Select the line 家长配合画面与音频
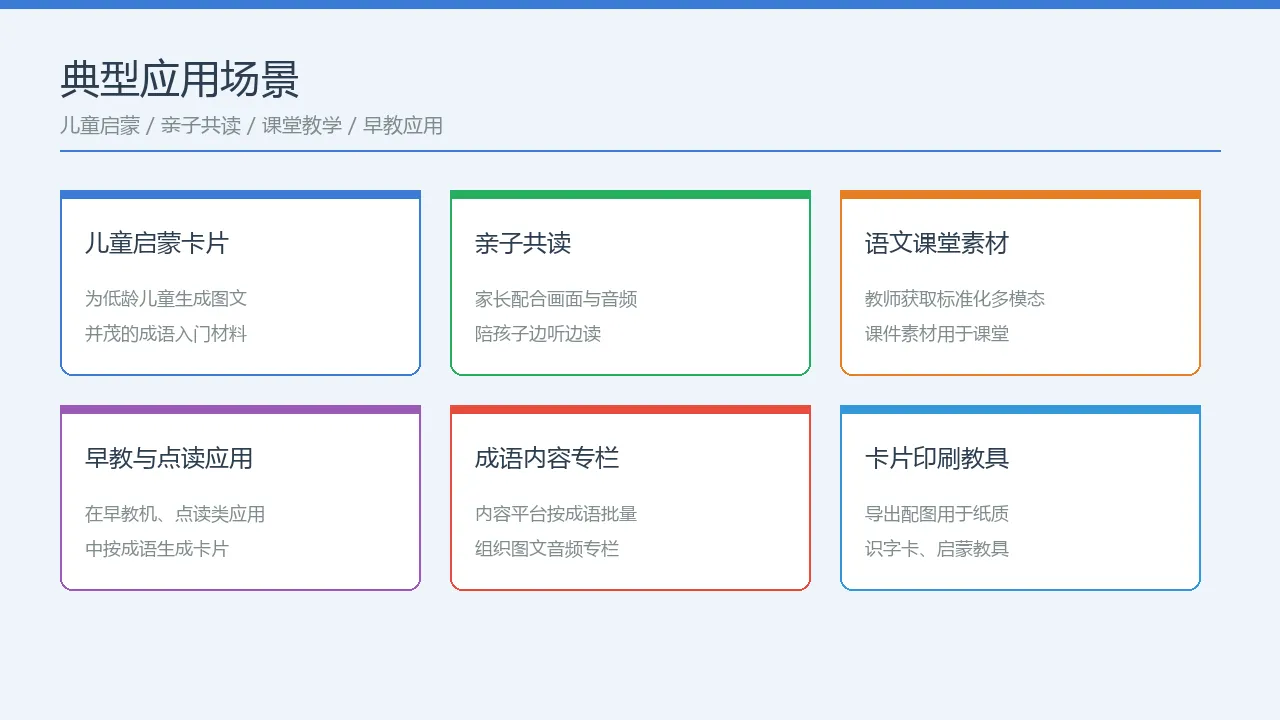This screenshot has height=720, width=1280. (x=556, y=299)
